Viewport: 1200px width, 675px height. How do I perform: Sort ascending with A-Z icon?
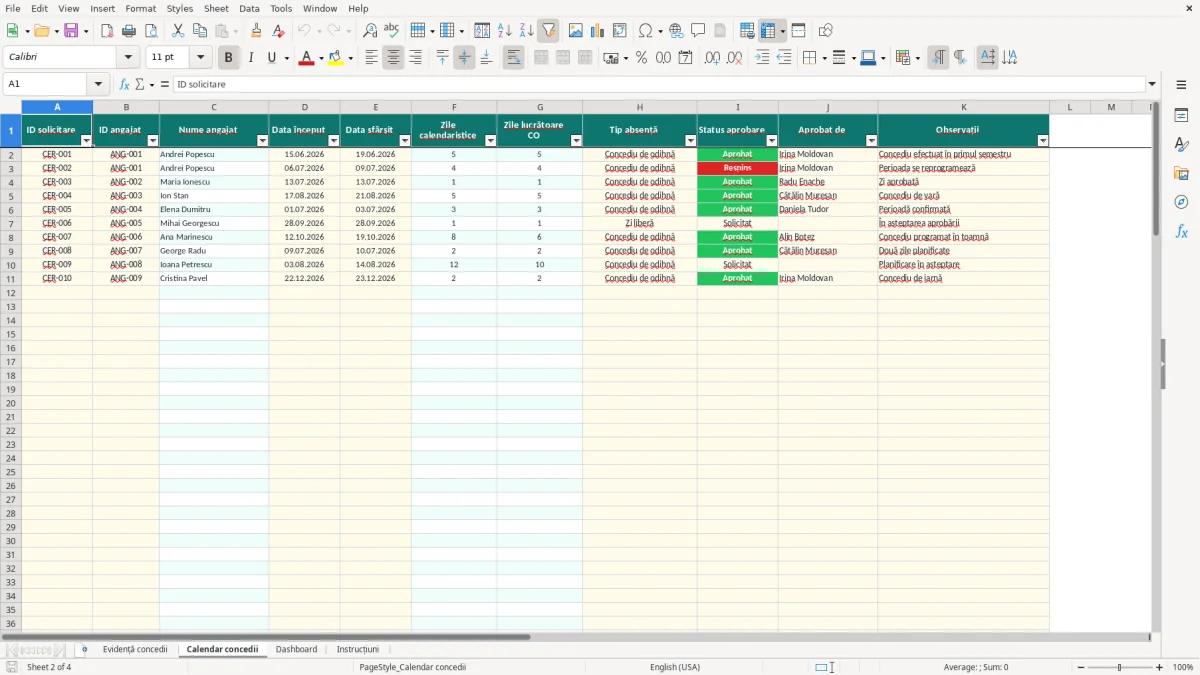point(504,31)
